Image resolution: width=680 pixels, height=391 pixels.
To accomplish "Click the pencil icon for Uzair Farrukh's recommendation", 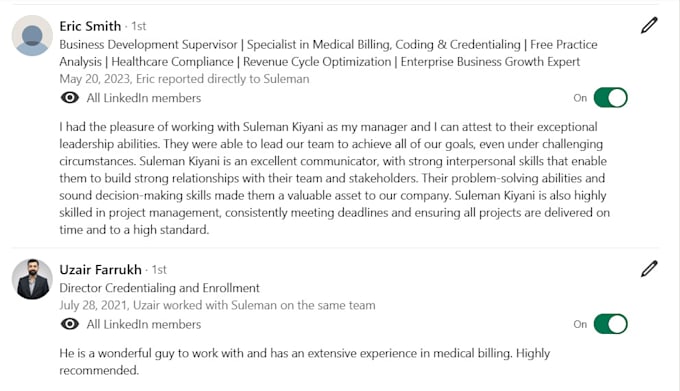I will coord(649,269).
